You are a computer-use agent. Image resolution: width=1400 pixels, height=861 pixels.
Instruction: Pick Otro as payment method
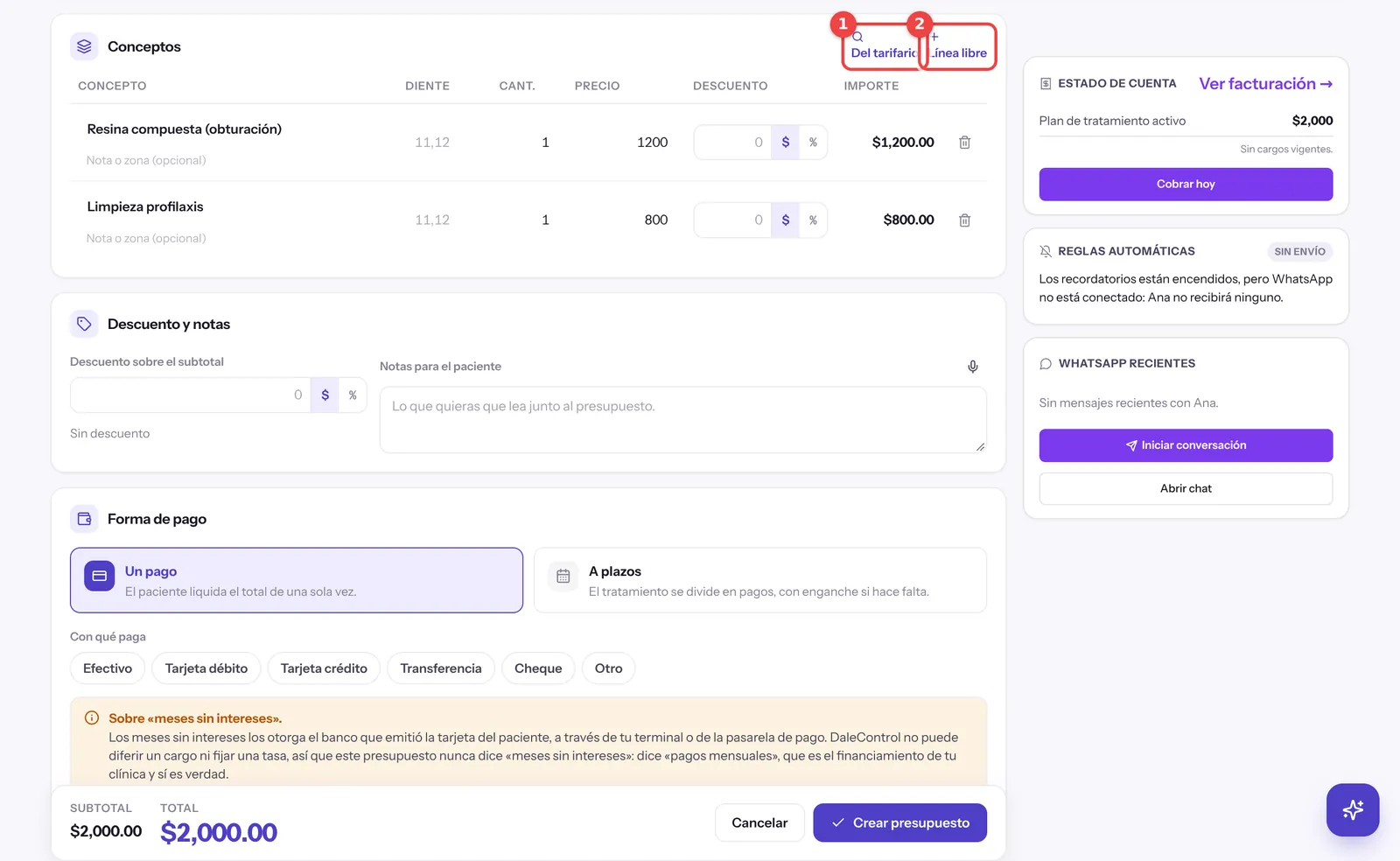pos(609,668)
